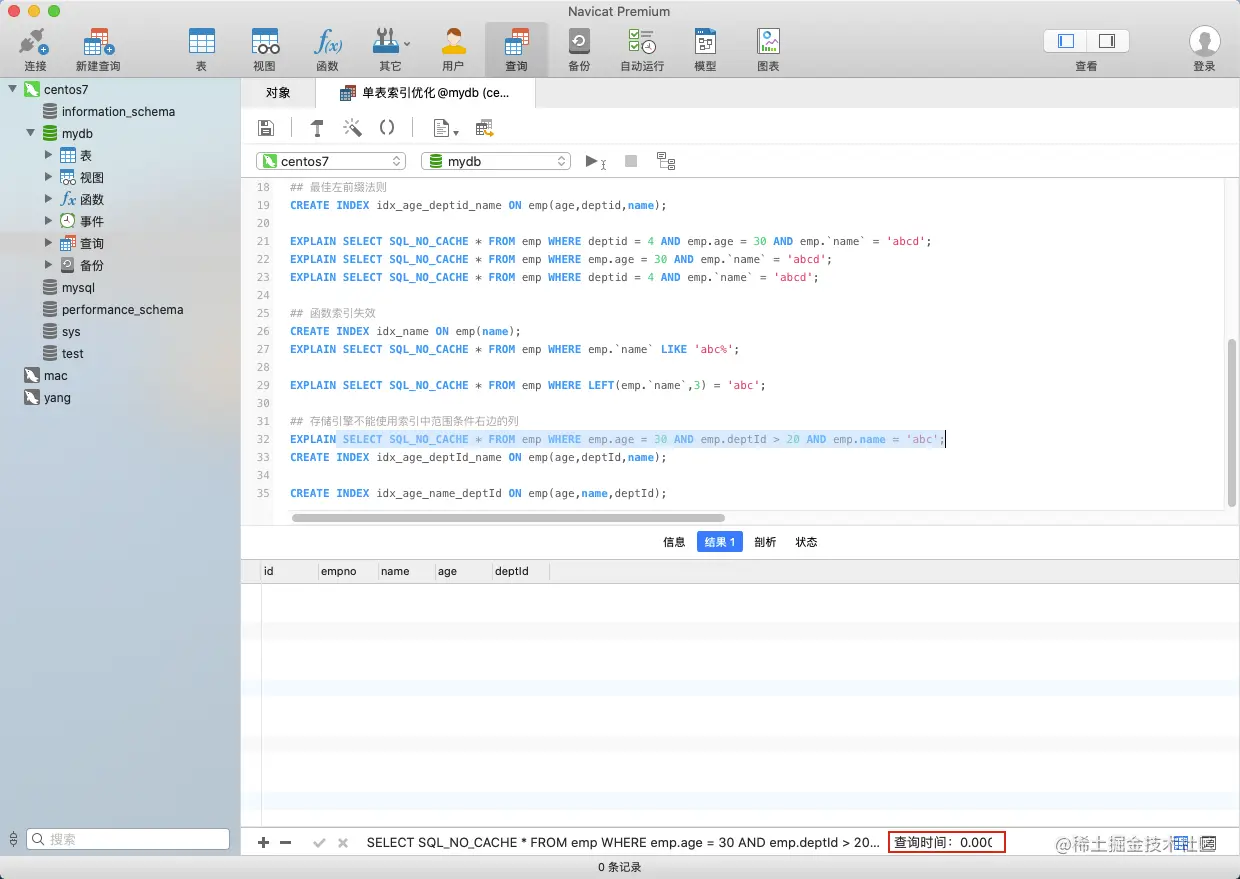Select the 结果 1 result tab

tap(720, 542)
